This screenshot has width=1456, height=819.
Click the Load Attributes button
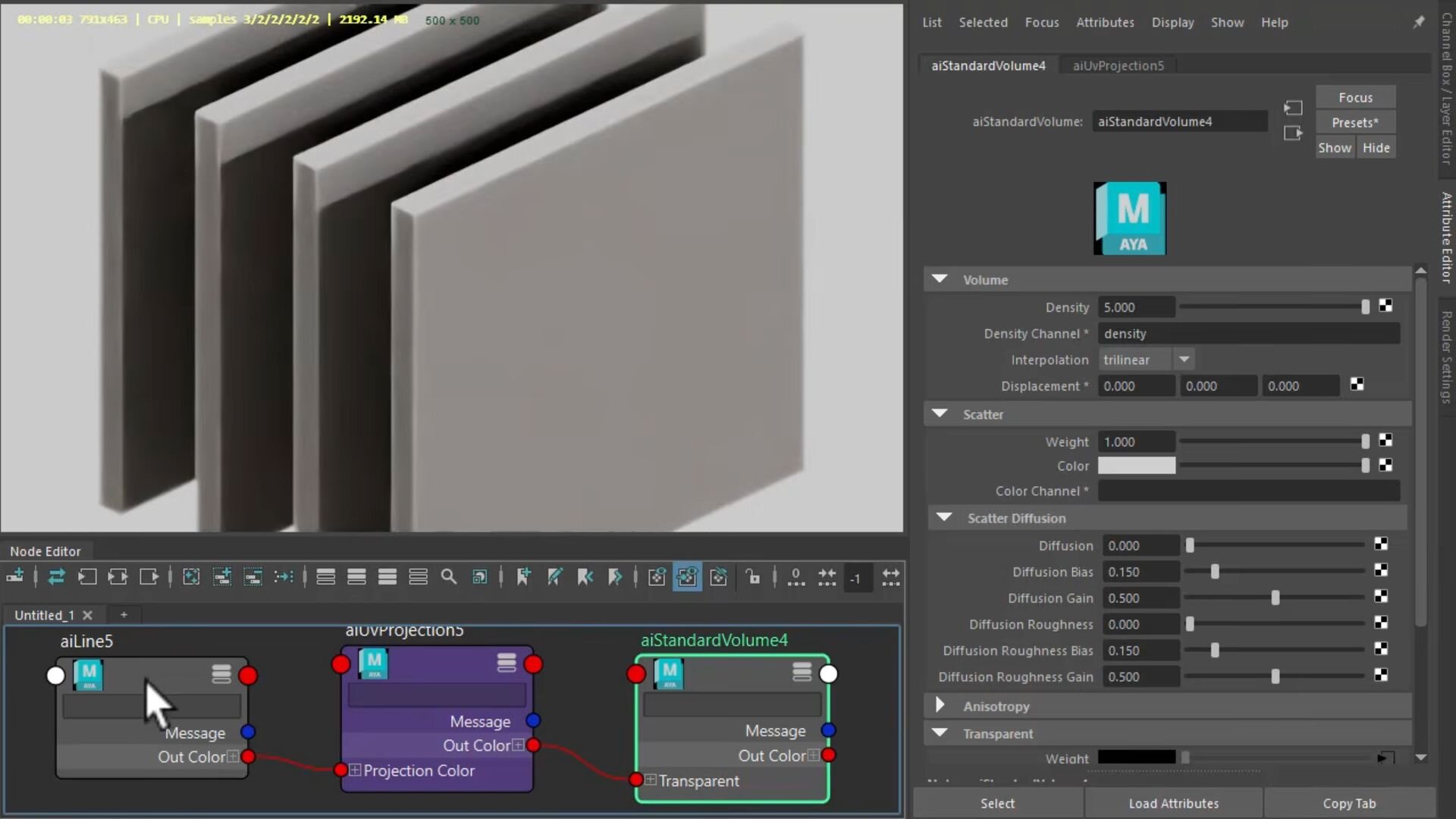click(x=1173, y=803)
